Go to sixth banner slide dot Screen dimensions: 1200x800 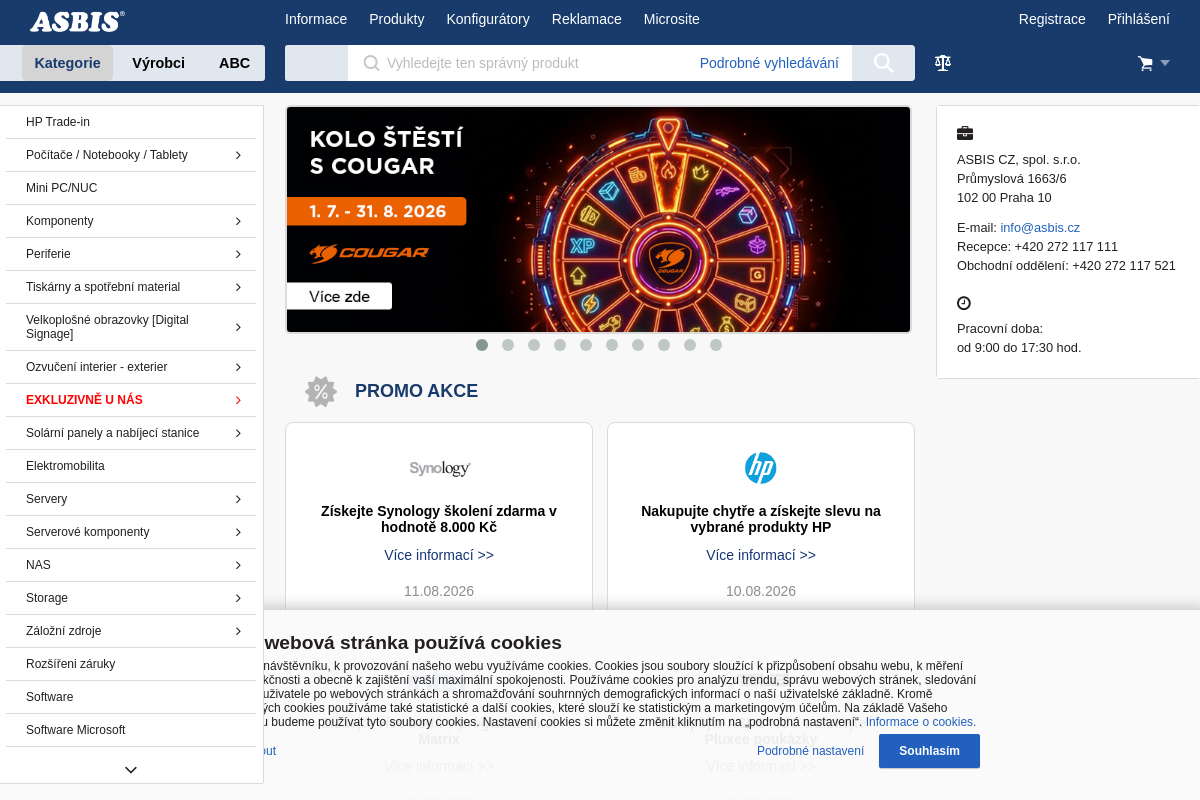pyautogui.click(x=612, y=345)
